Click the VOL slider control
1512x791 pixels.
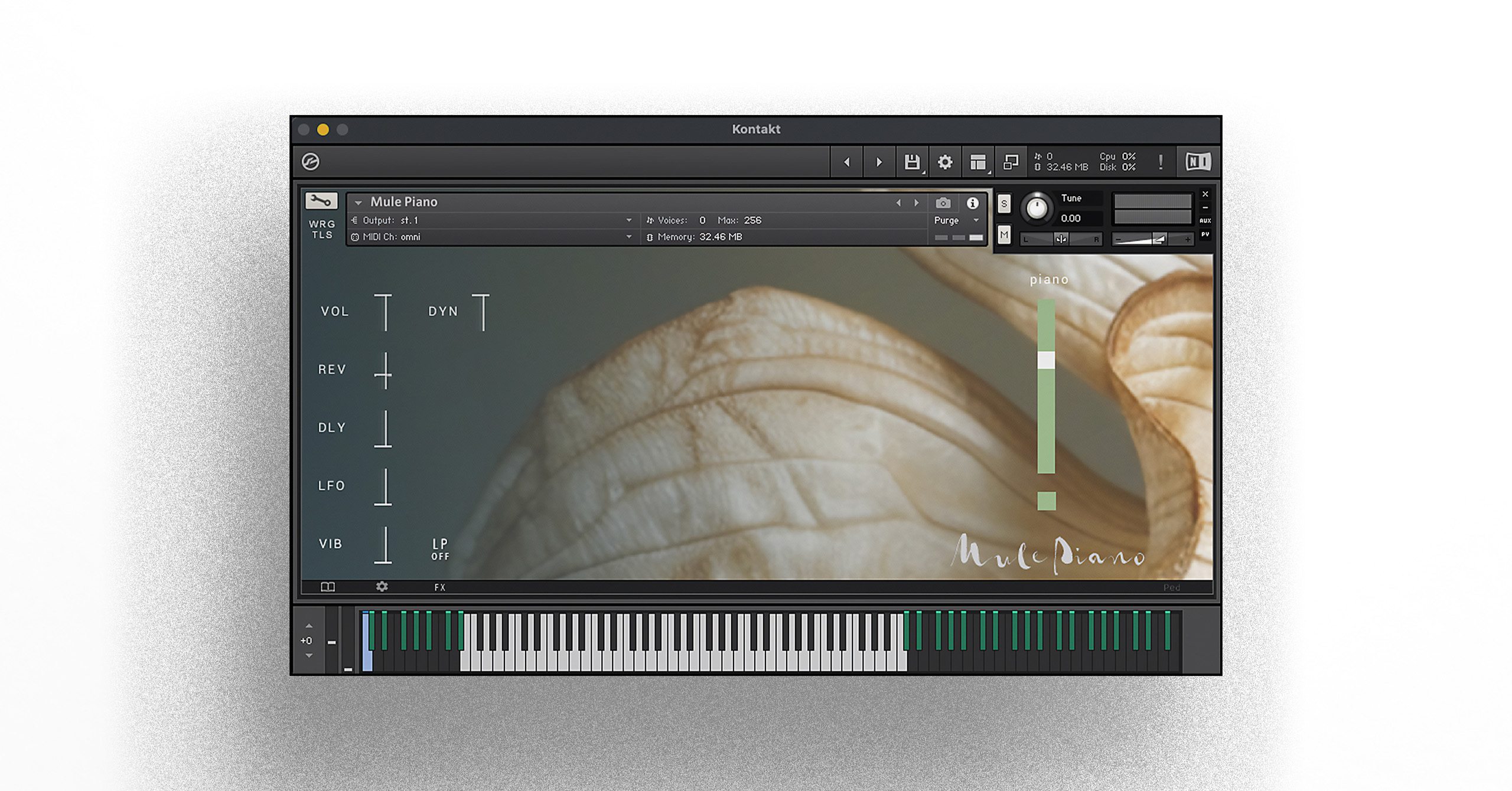(383, 312)
